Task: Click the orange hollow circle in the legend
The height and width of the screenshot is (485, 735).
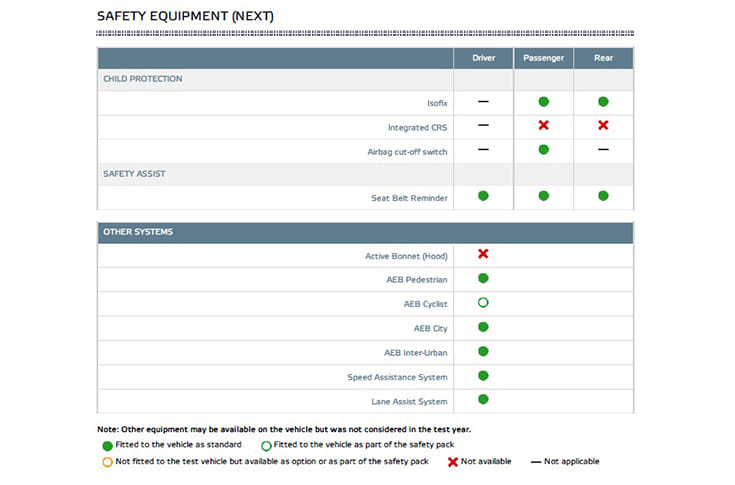Action: point(105,462)
